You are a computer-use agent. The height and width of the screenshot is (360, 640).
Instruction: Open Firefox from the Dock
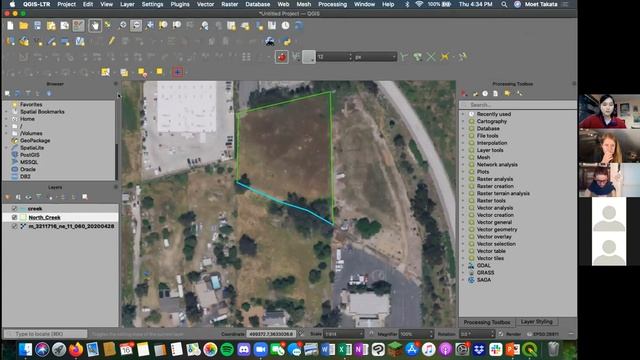tap(76, 349)
